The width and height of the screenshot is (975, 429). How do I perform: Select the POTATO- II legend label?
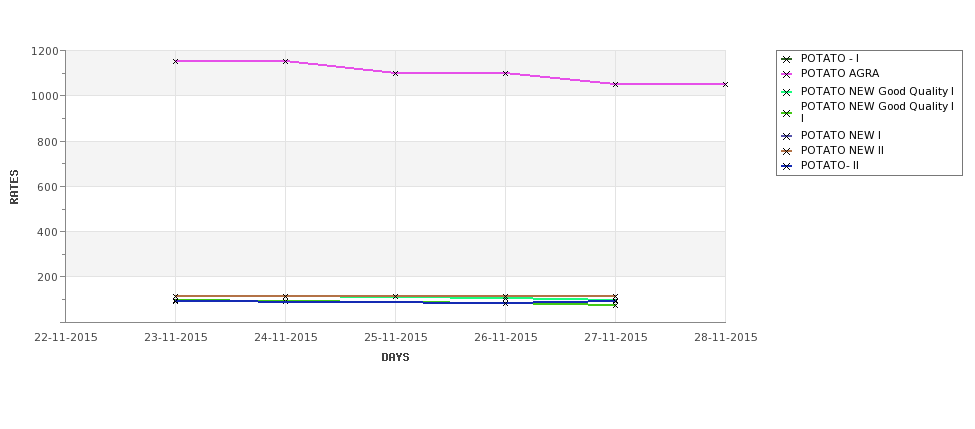pos(829,165)
